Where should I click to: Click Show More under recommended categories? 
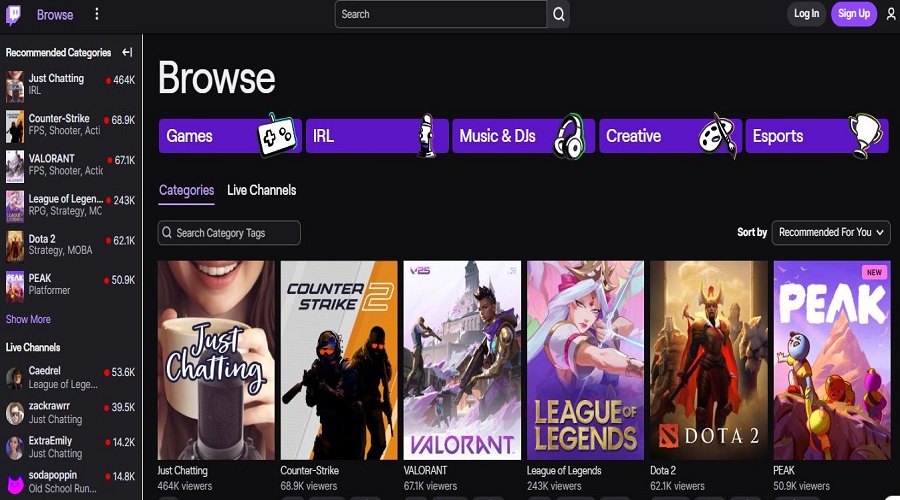pos(28,319)
